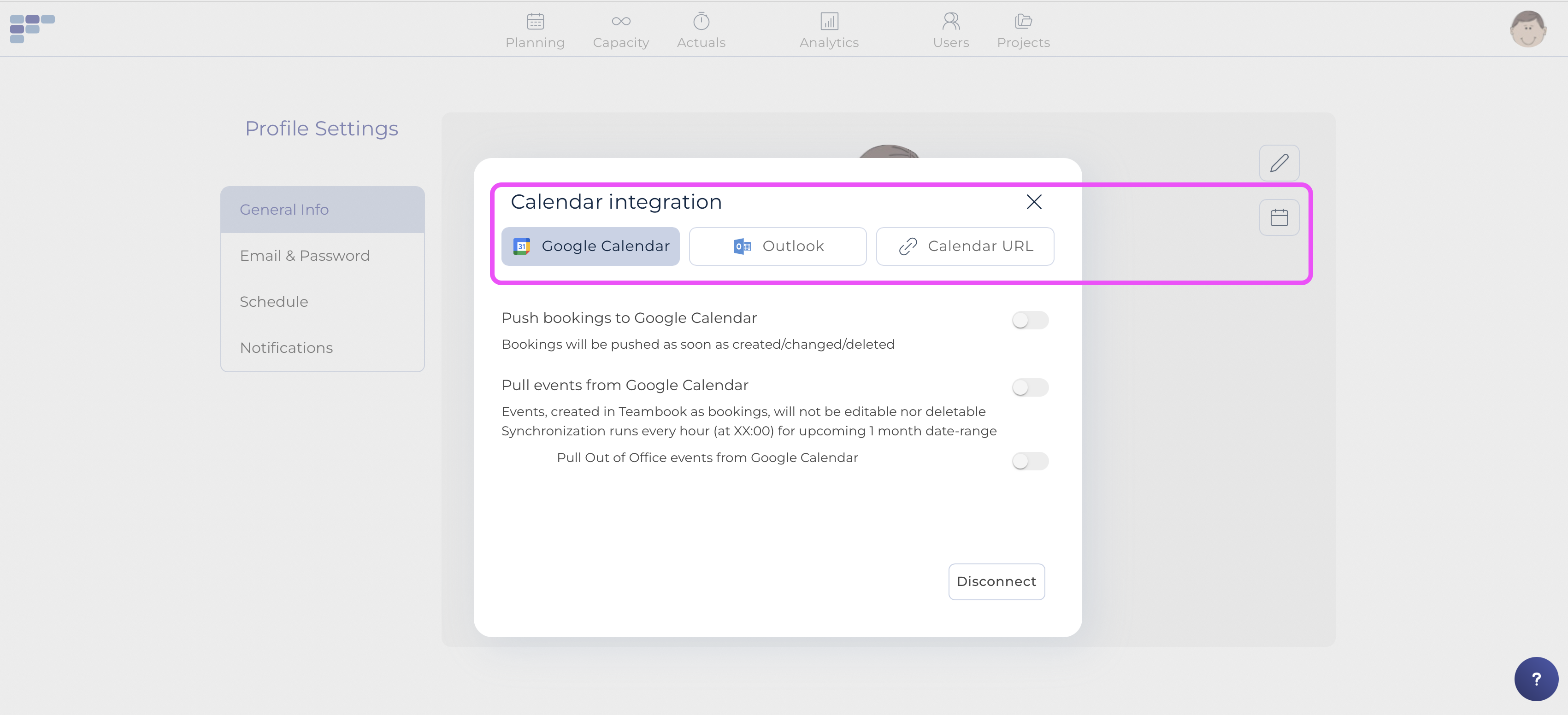Click the chain link icon
Image resolution: width=1568 pixels, height=715 pixels.
pyautogui.click(x=908, y=246)
